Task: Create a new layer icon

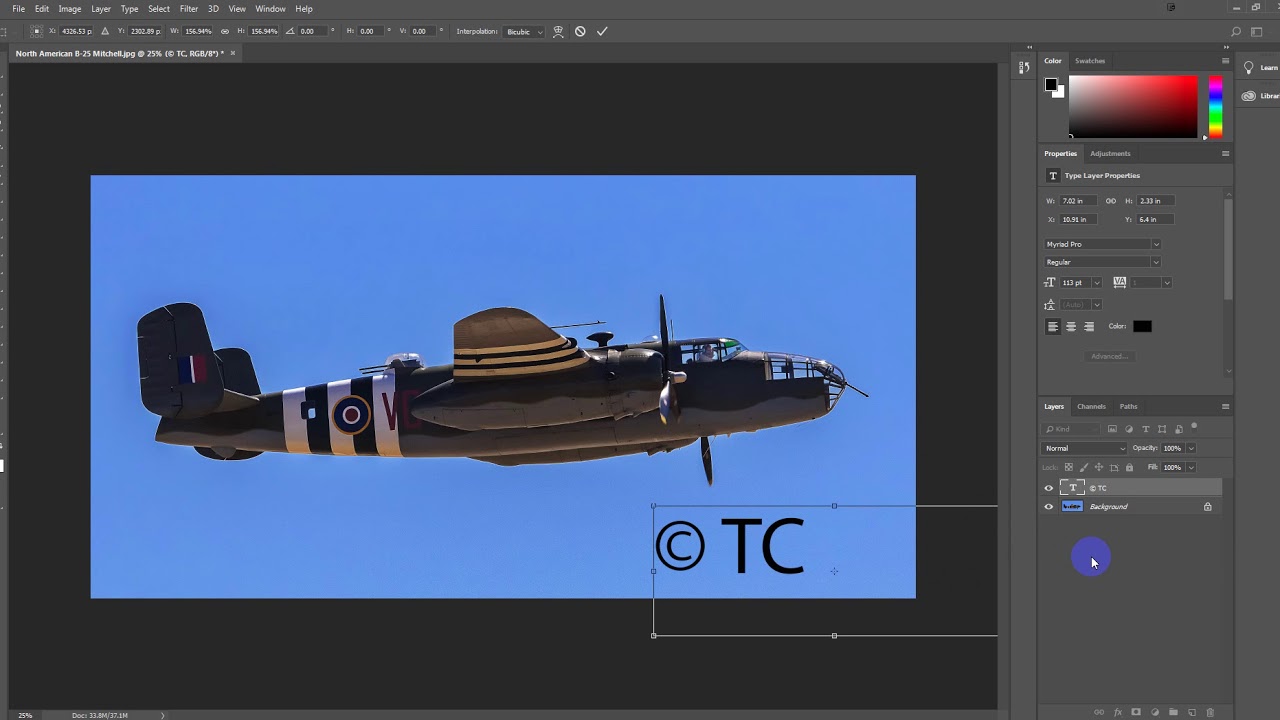Action: coord(1192,712)
